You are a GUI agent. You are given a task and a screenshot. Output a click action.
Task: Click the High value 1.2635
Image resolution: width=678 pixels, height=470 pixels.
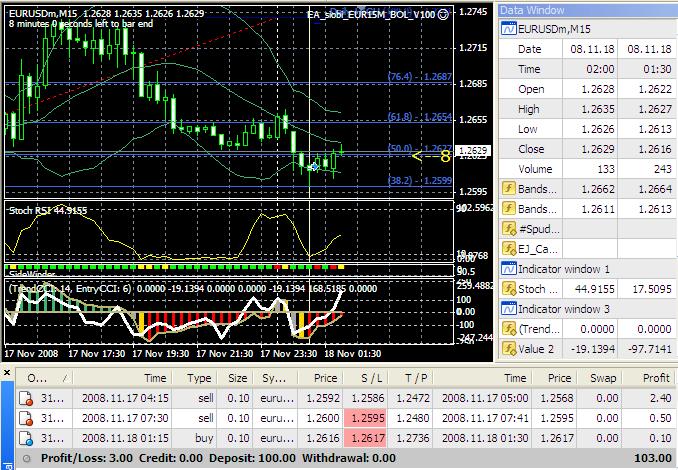pyautogui.click(x=598, y=109)
